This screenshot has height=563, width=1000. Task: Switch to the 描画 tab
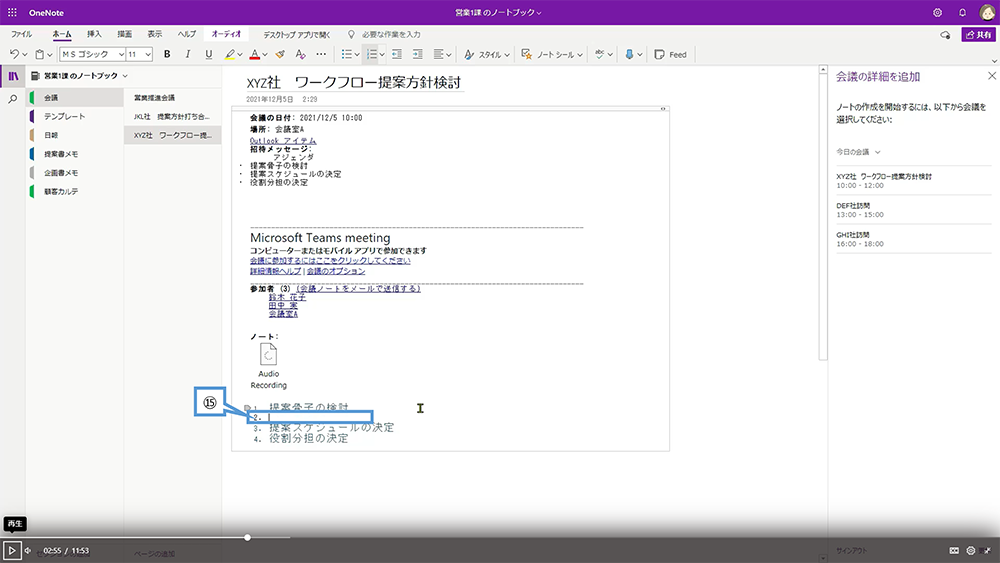124,34
